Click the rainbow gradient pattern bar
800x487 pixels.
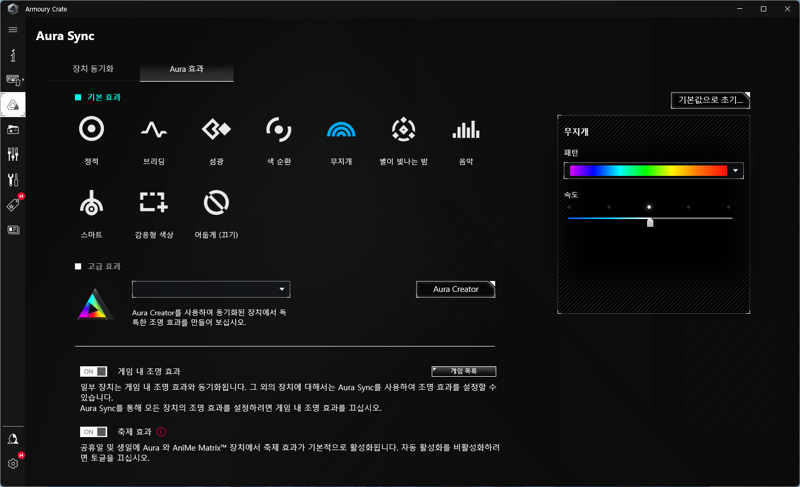[x=648, y=171]
